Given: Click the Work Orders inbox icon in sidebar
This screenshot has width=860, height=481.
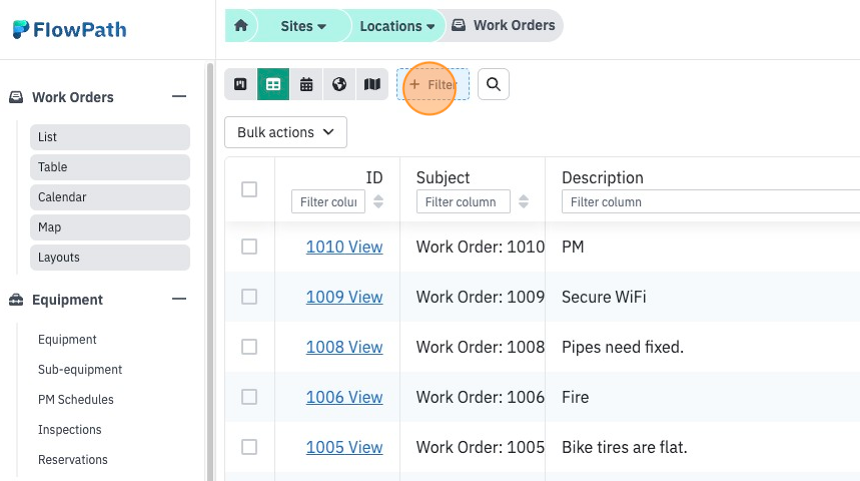Looking at the screenshot, I should (16, 97).
